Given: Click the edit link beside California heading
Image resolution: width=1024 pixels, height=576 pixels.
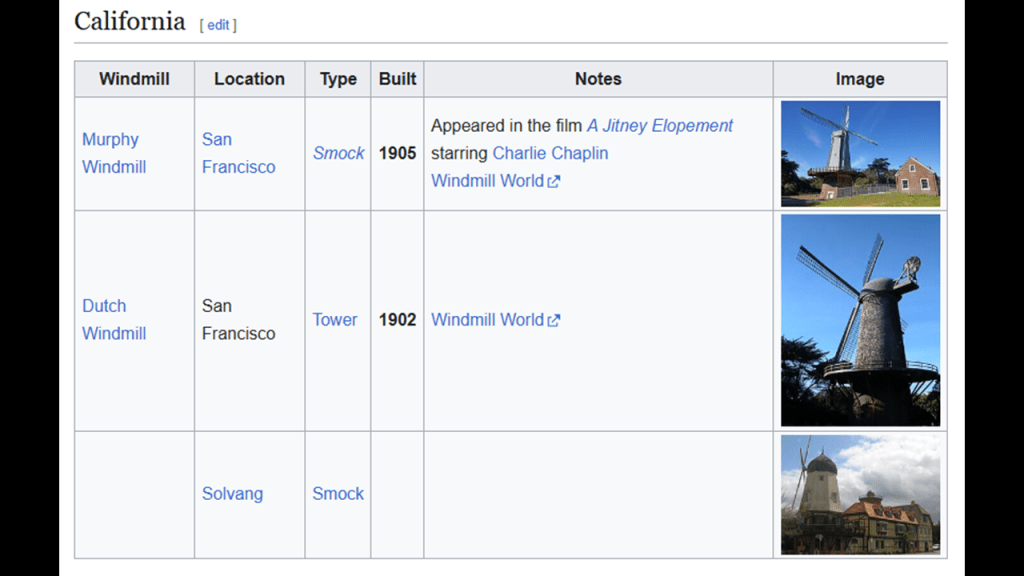Looking at the screenshot, I should click(x=218, y=25).
